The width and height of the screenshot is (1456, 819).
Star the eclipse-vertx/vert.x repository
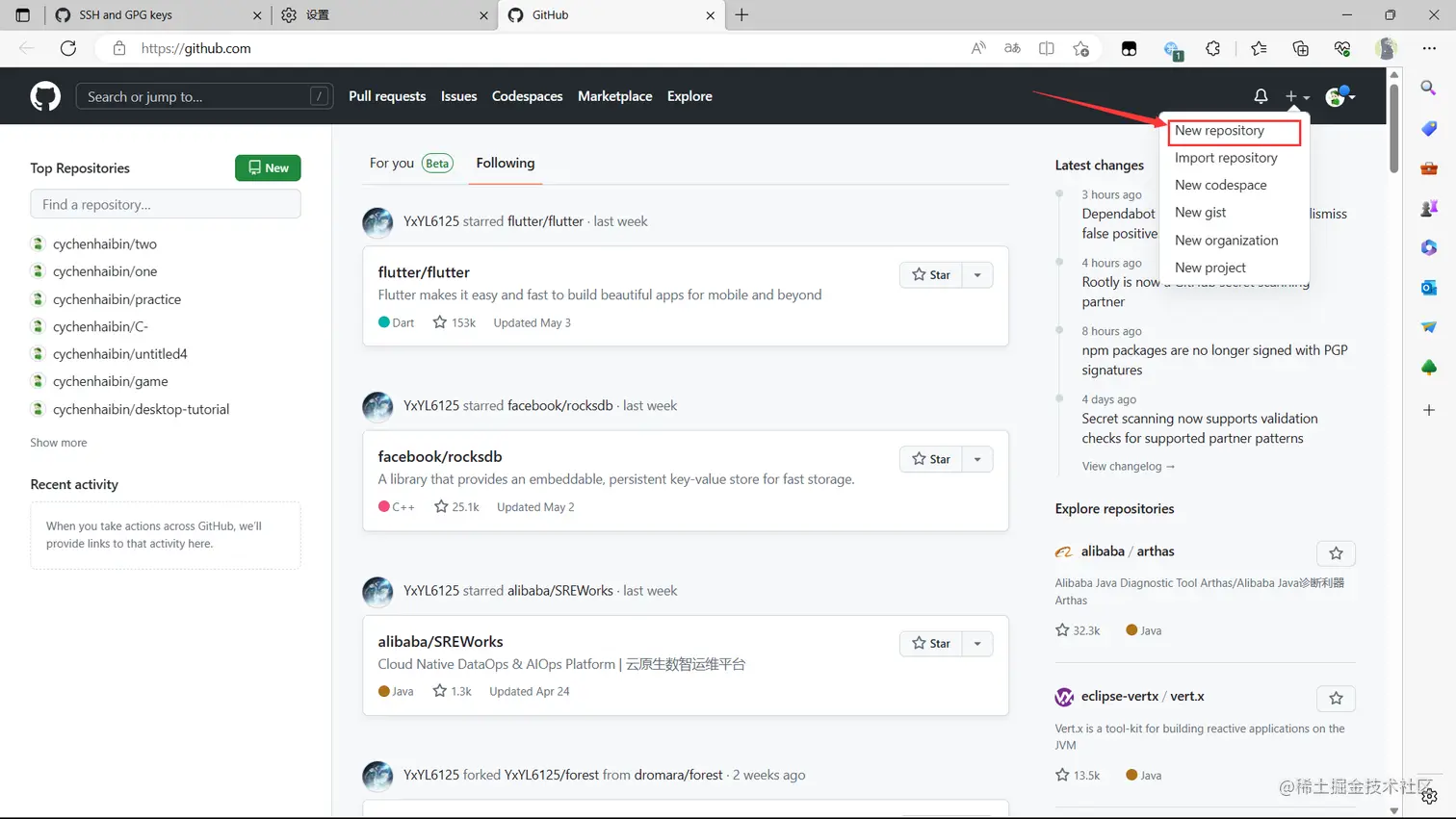pyautogui.click(x=1336, y=698)
